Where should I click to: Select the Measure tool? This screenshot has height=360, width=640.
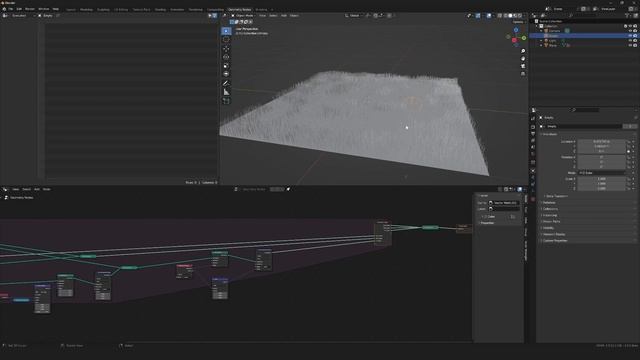(x=226, y=92)
